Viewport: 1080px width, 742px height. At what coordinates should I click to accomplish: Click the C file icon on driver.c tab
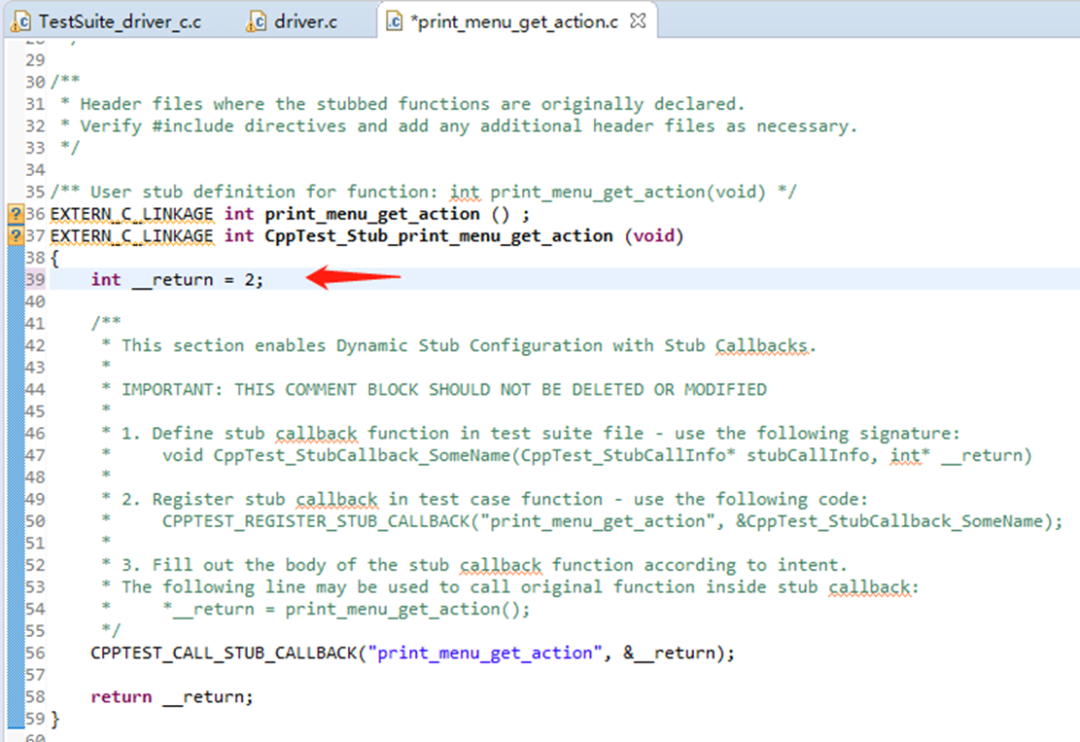258,21
